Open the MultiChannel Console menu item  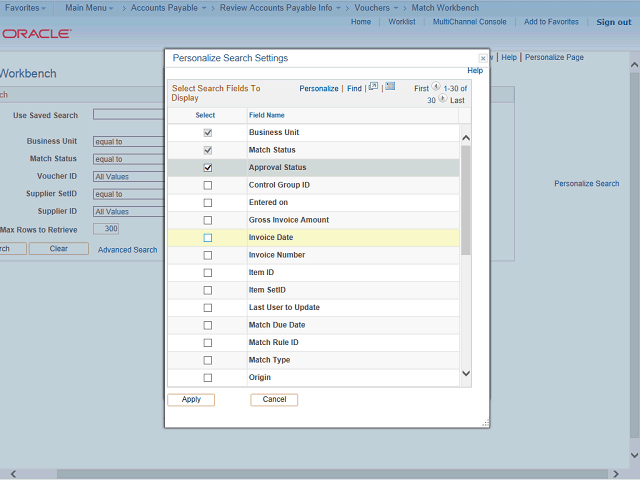469,22
